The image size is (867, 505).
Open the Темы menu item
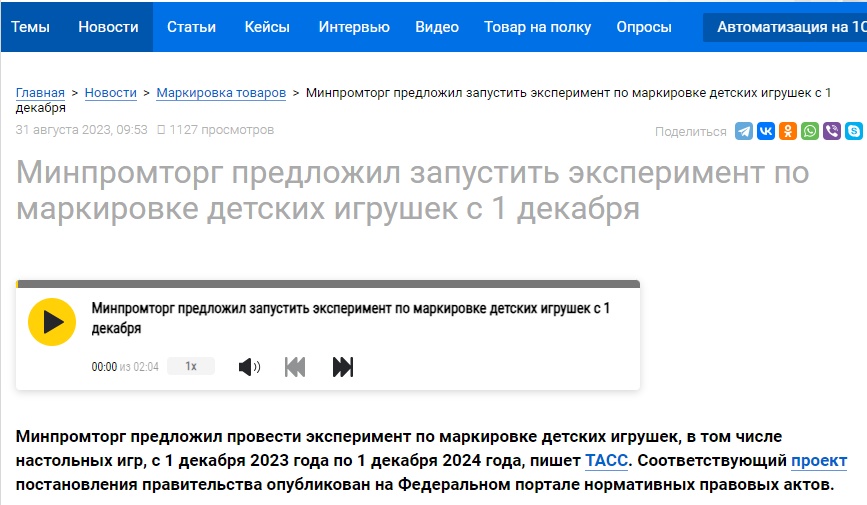[30, 27]
